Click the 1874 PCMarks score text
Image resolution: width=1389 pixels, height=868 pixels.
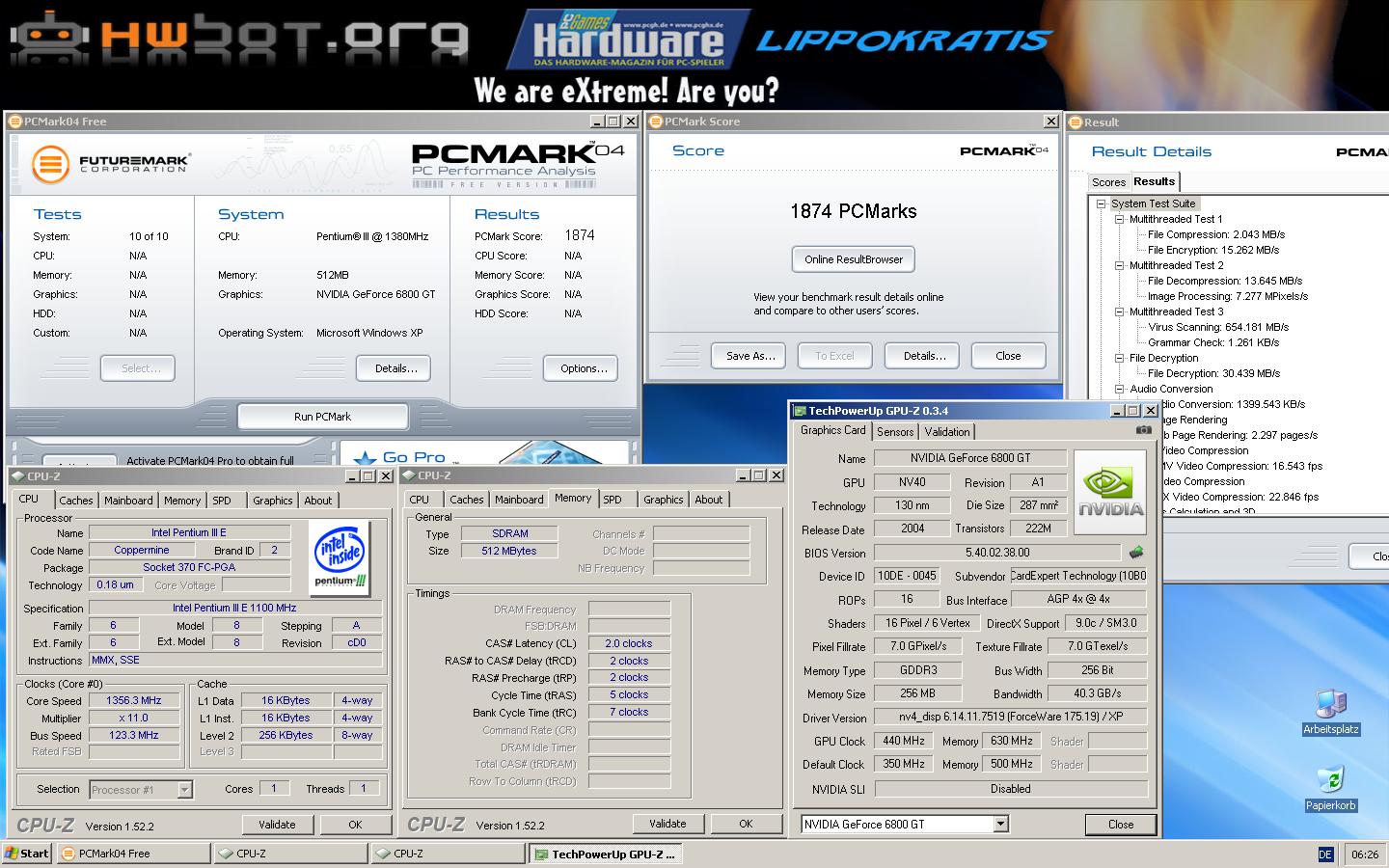tap(854, 211)
